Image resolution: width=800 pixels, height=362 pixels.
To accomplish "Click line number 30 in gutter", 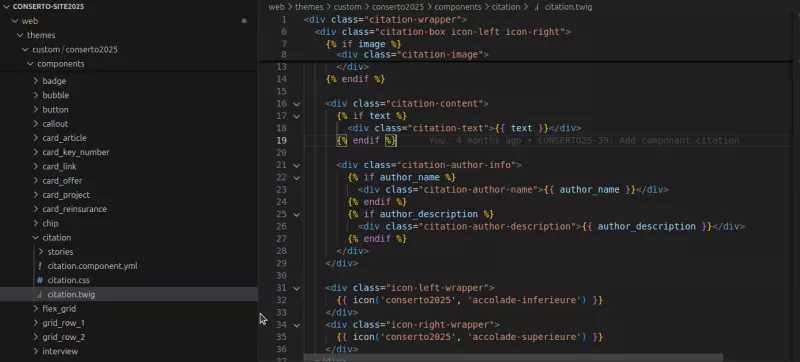I will pyautogui.click(x=282, y=275).
